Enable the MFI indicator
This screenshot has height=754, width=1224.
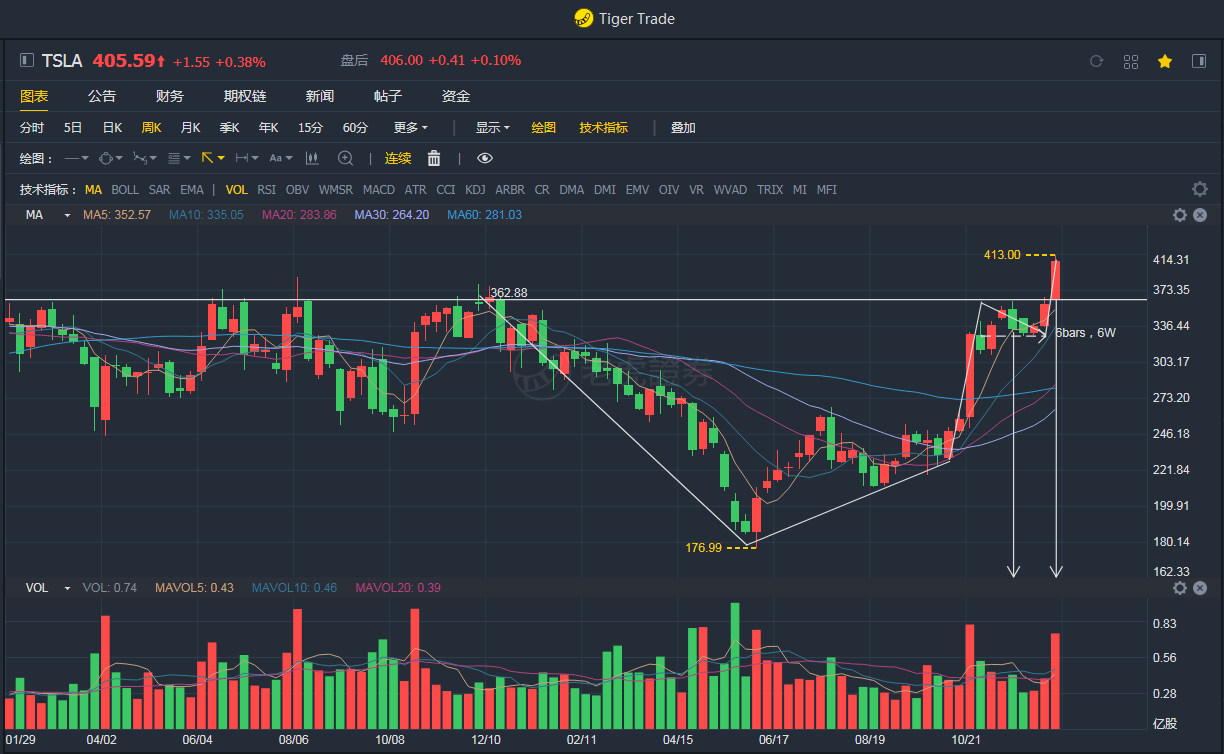click(827, 189)
